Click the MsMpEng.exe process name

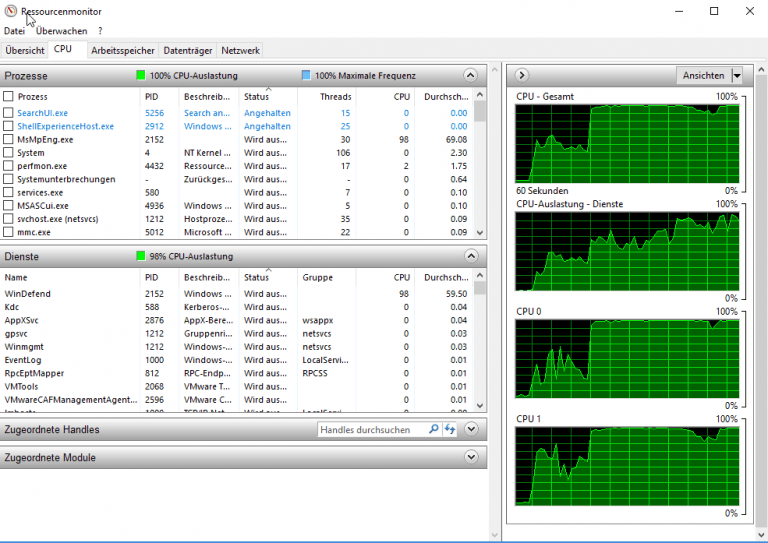coord(45,140)
